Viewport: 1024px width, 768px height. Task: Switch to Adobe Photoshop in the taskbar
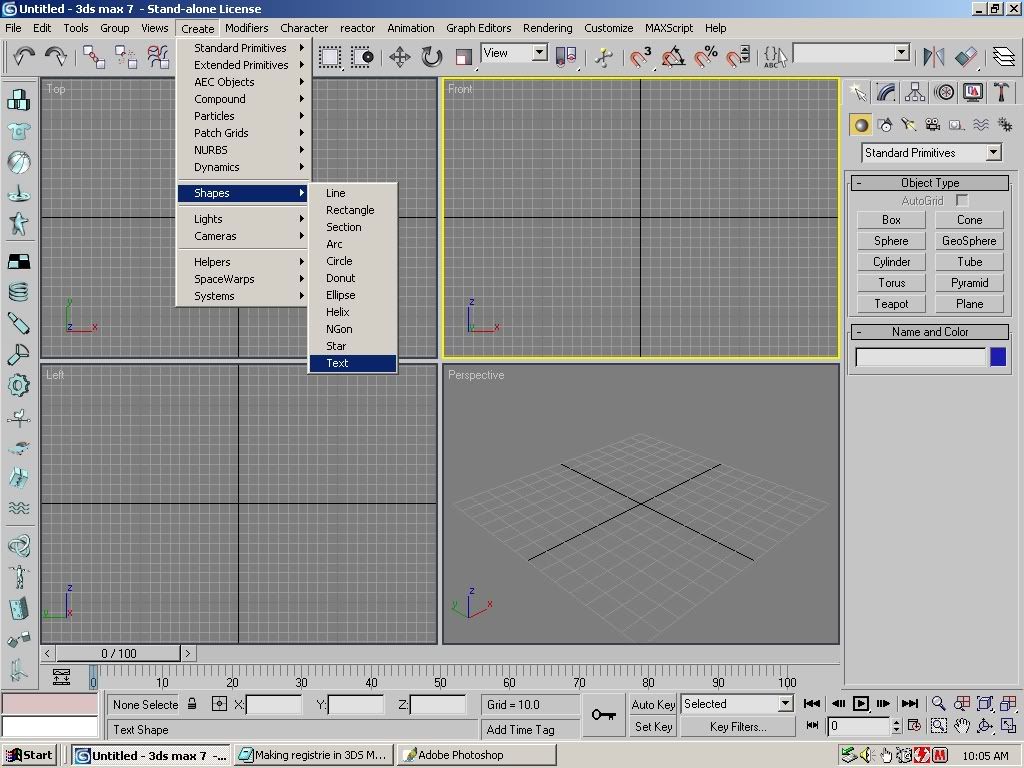point(477,755)
